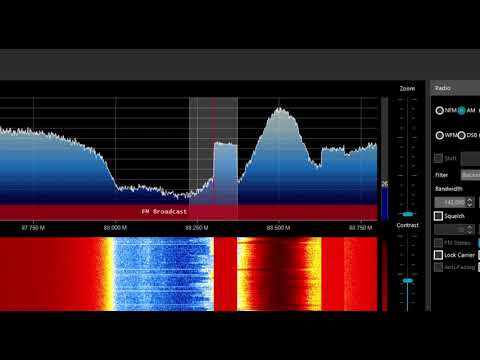Click the Zoom slider handle
This screenshot has height=360, width=480.
click(407, 214)
